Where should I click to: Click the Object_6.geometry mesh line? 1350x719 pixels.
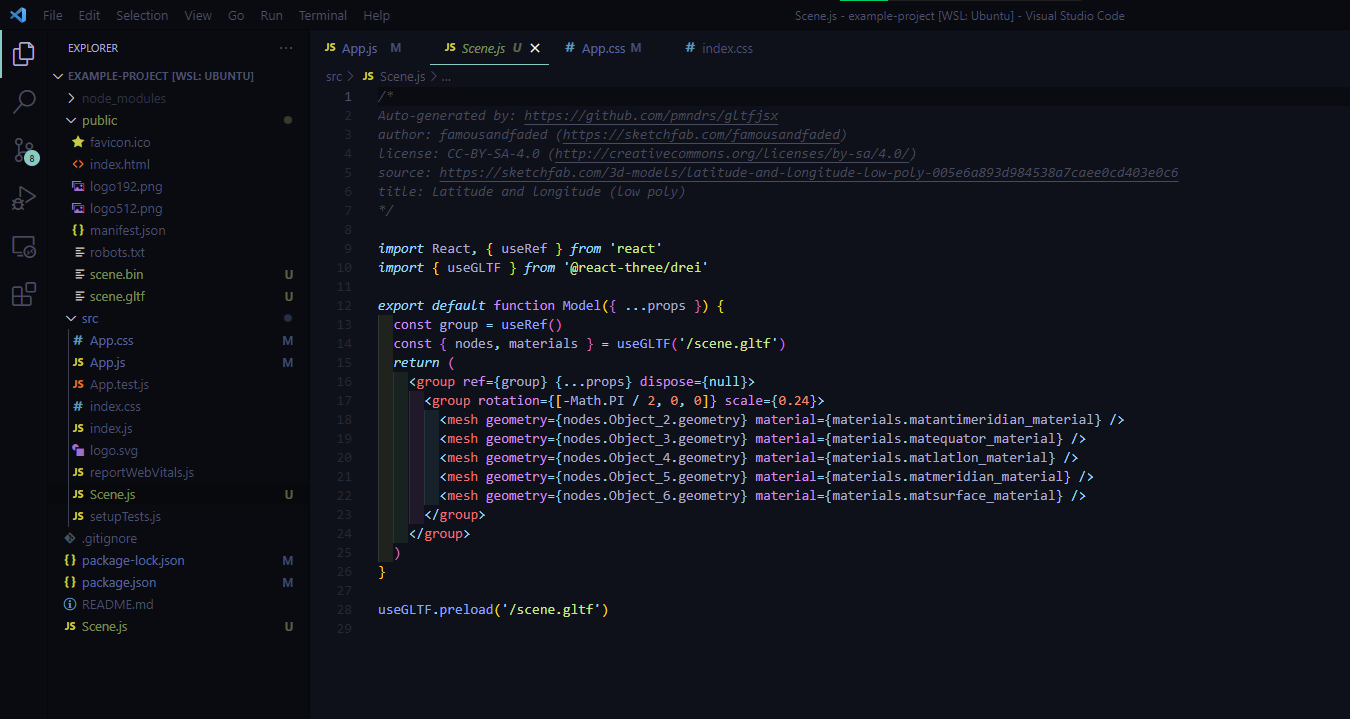pyautogui.click(x=763, y=495)
